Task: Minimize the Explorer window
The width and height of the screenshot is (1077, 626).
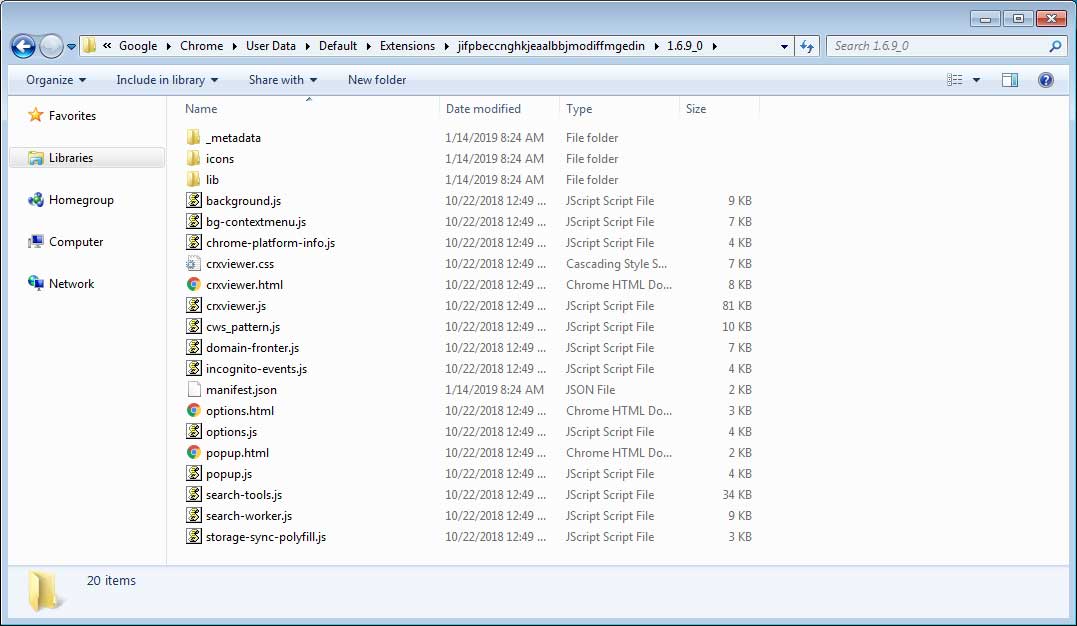Action: pos(985,19)
